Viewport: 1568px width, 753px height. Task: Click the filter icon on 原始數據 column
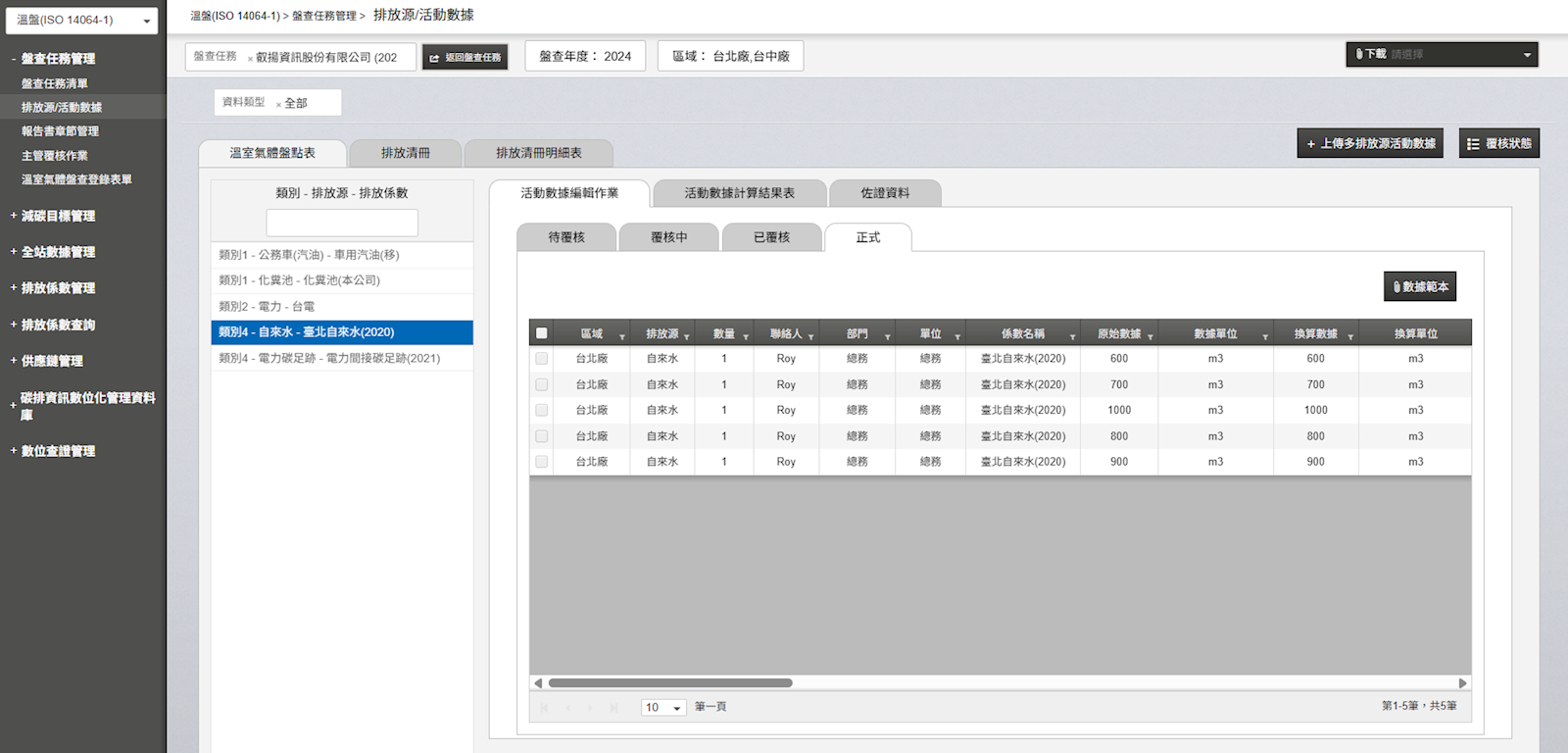[1150, 336]
